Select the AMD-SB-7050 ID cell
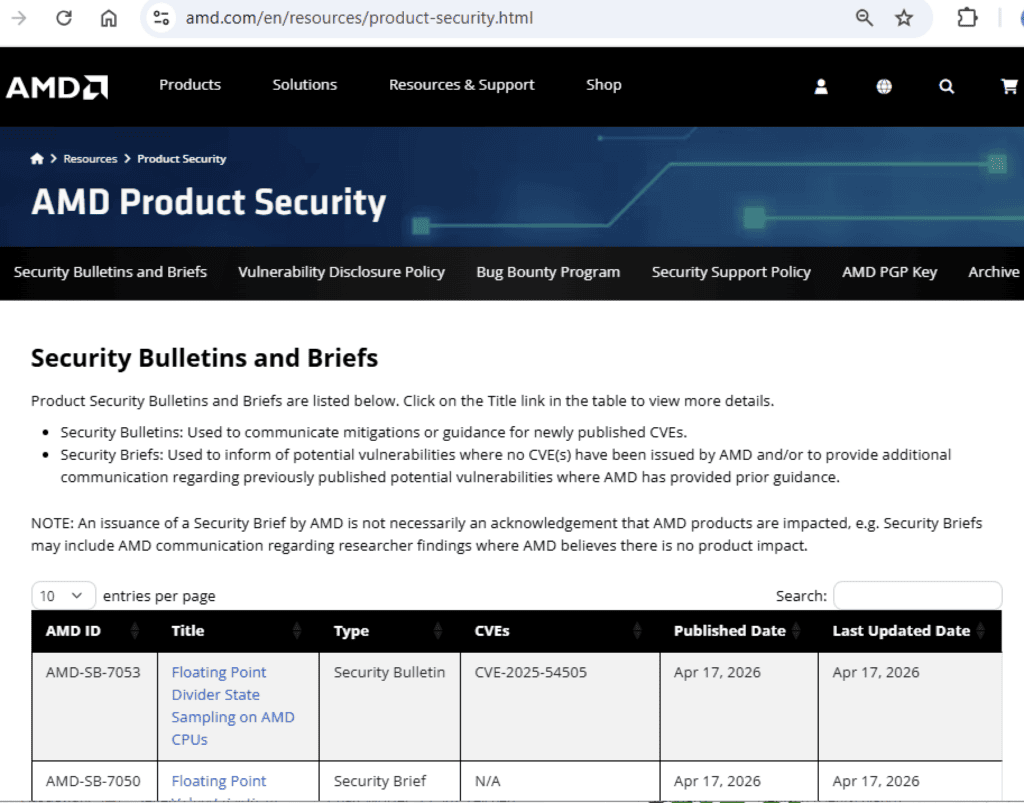This screenshot has height=803, width=1024. point(93,781)
